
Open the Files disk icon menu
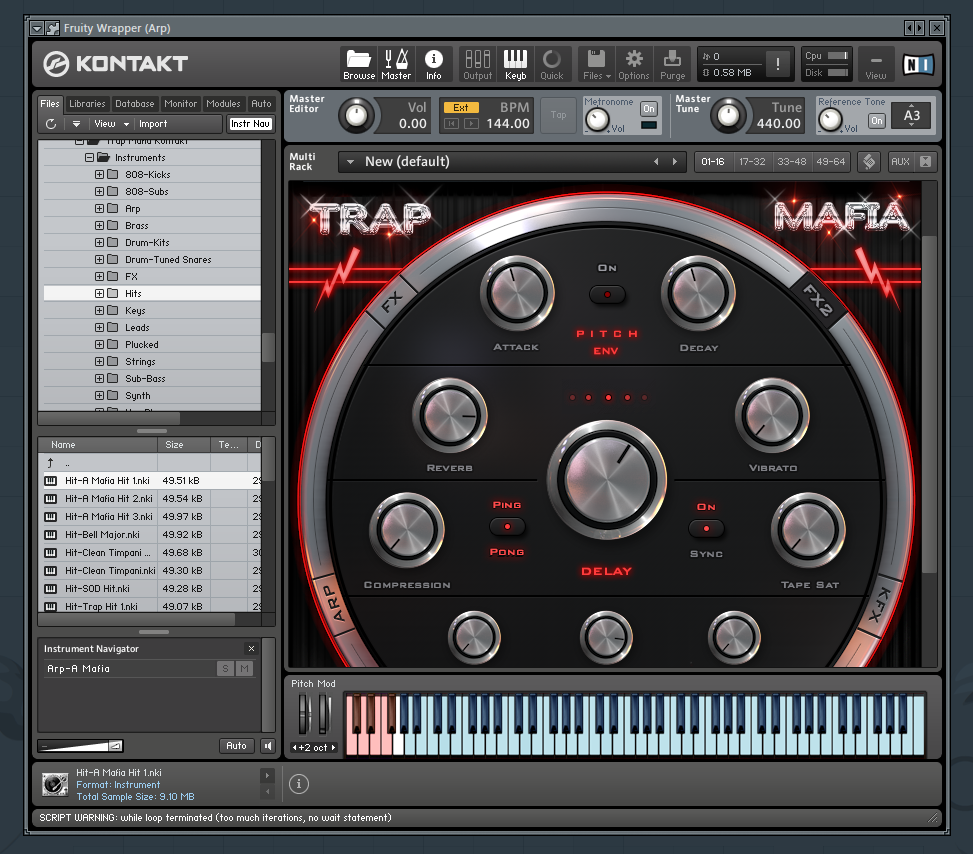596,64
